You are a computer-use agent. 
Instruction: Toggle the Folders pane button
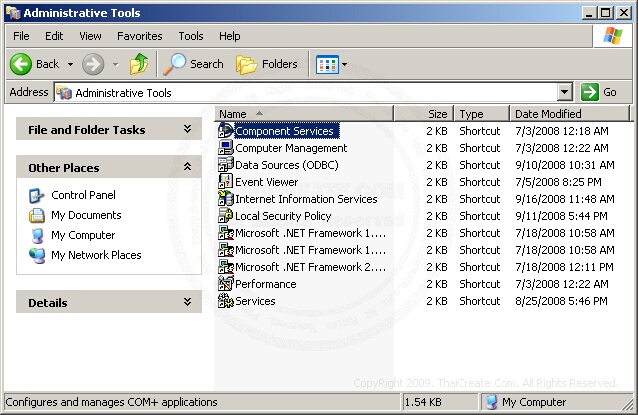(x=267, y=64)
